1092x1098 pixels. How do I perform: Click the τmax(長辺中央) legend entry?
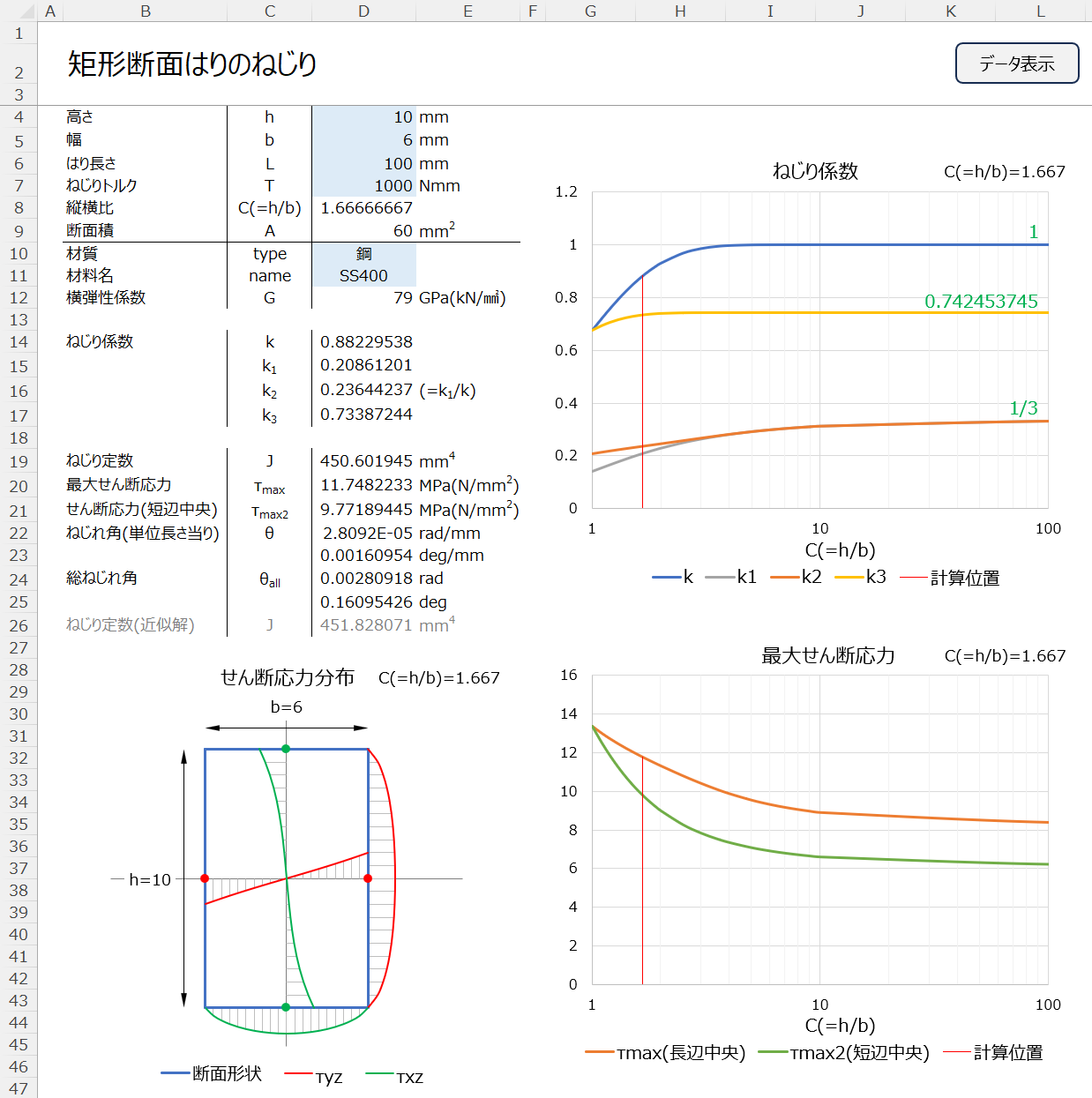click(x=666, y=1053)
